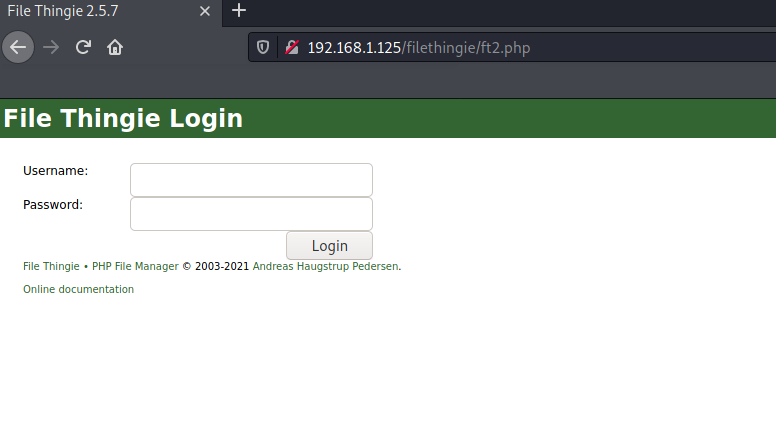Reload the current page
776x424 pixels.
click(83, 47)
